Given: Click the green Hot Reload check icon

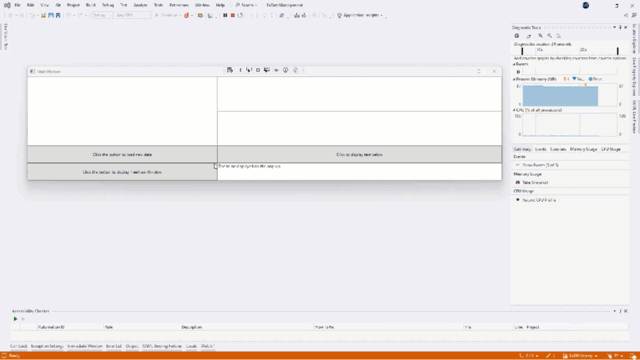Looking at the screenshot, I should [295, 70].
